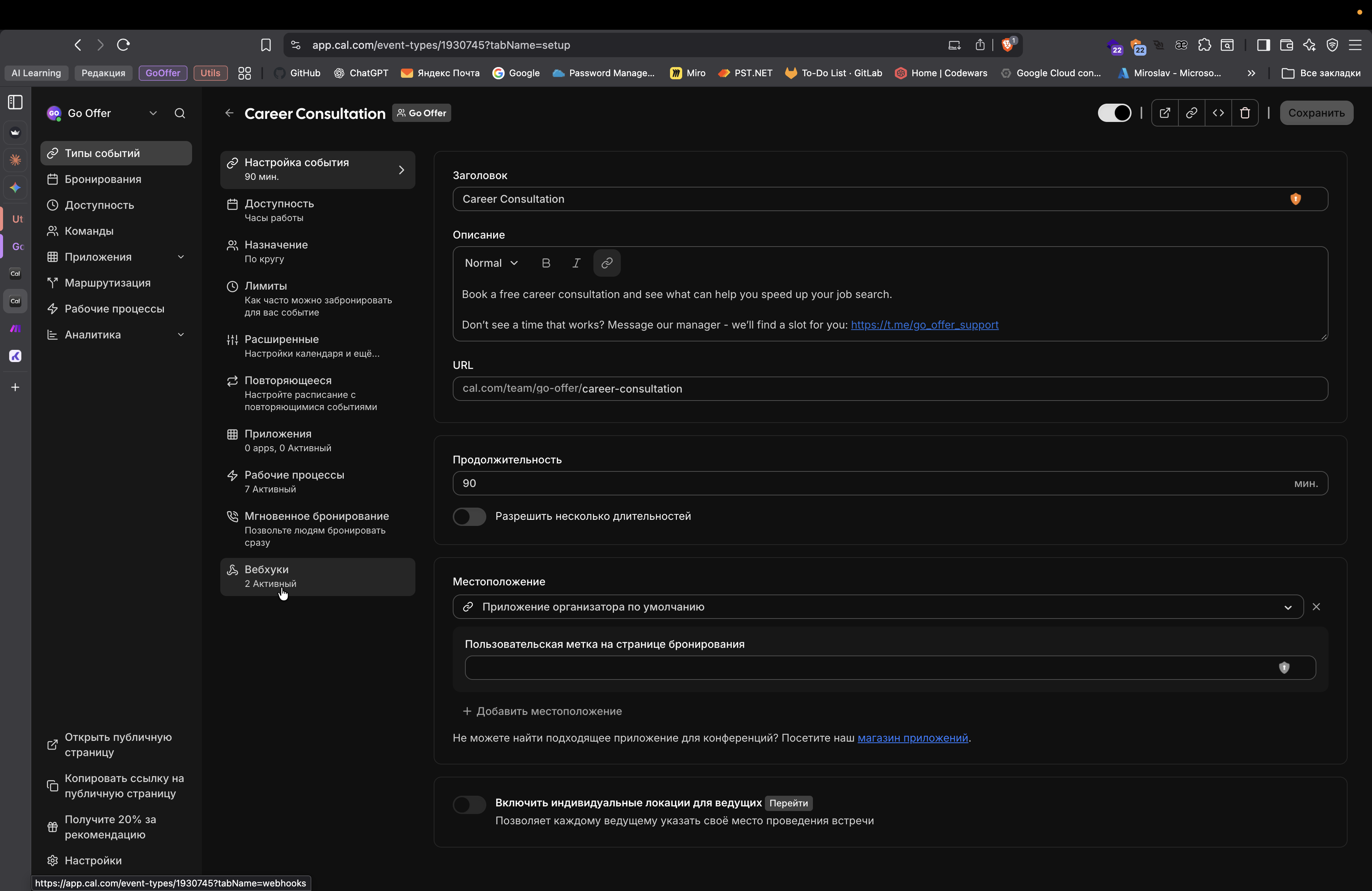The image size is (1372, 891).
Task: Remove location with the X button
Action: [1316, 607]
